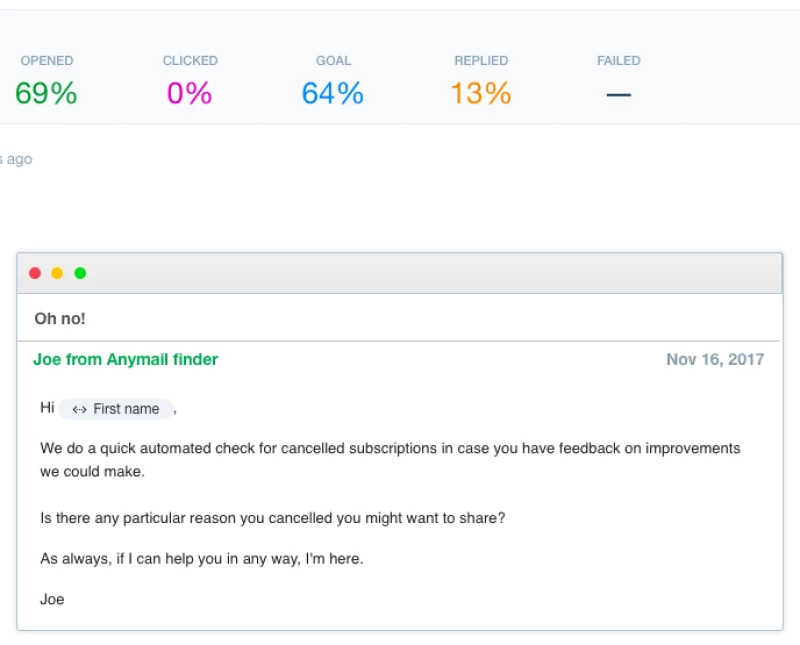
Task: Click the "Joe" signature at email bottom
Action: click(52, 599)
